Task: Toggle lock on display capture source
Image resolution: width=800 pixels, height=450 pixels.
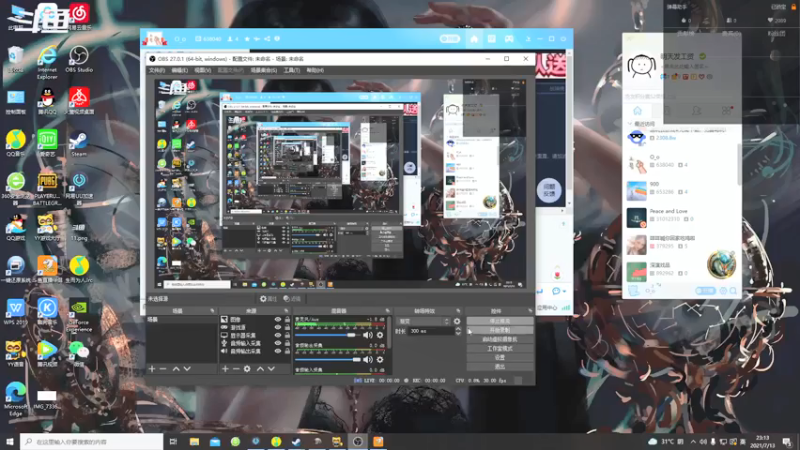Action: pos(287,335)
